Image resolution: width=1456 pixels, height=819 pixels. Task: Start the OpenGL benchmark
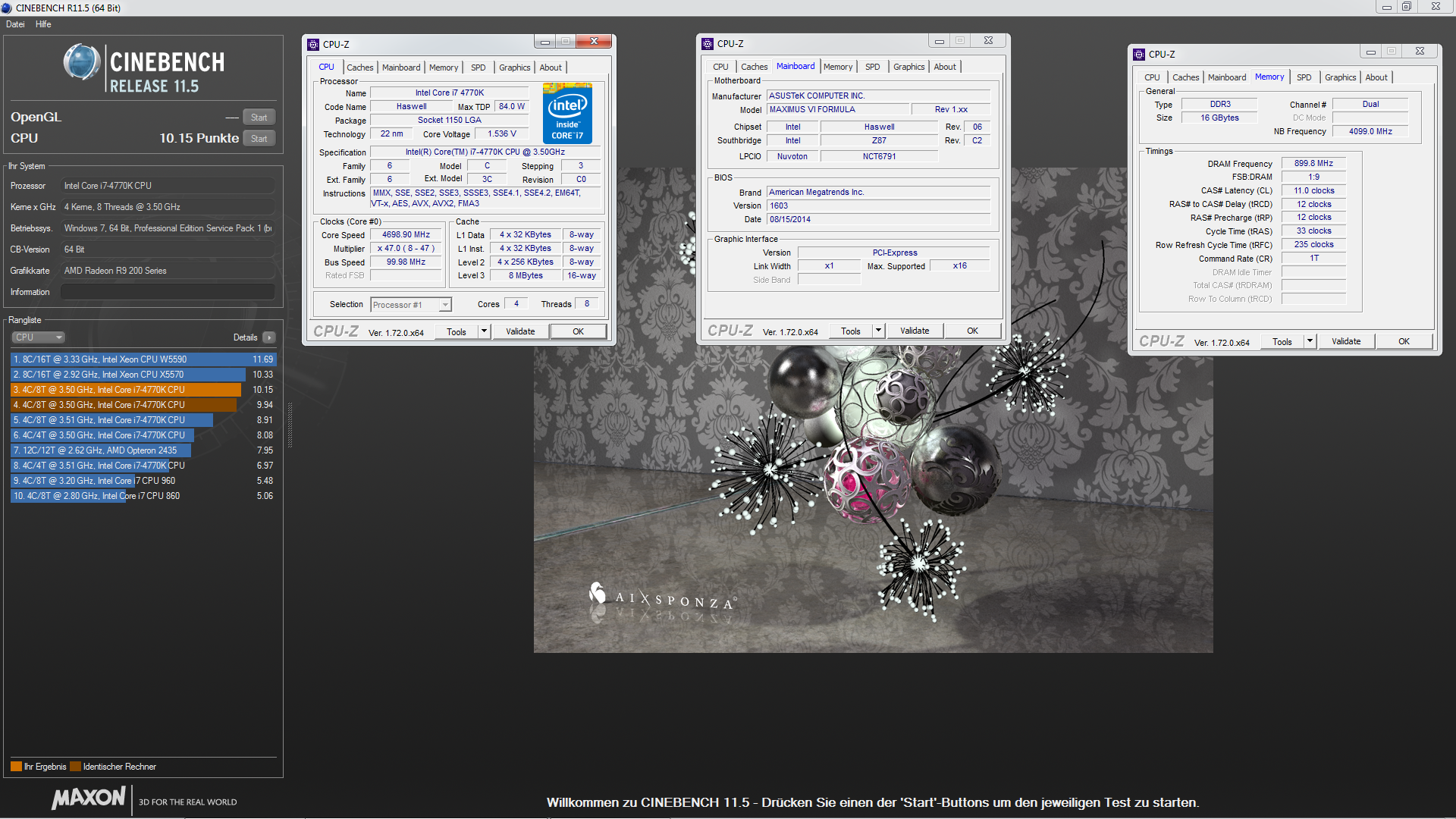coord(259,117)
